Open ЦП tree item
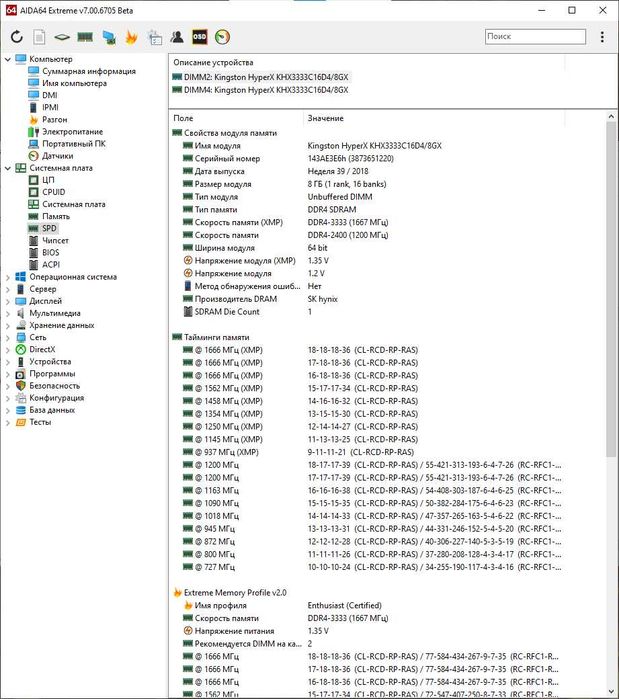 pyautogui.click(x=48, y=180)
